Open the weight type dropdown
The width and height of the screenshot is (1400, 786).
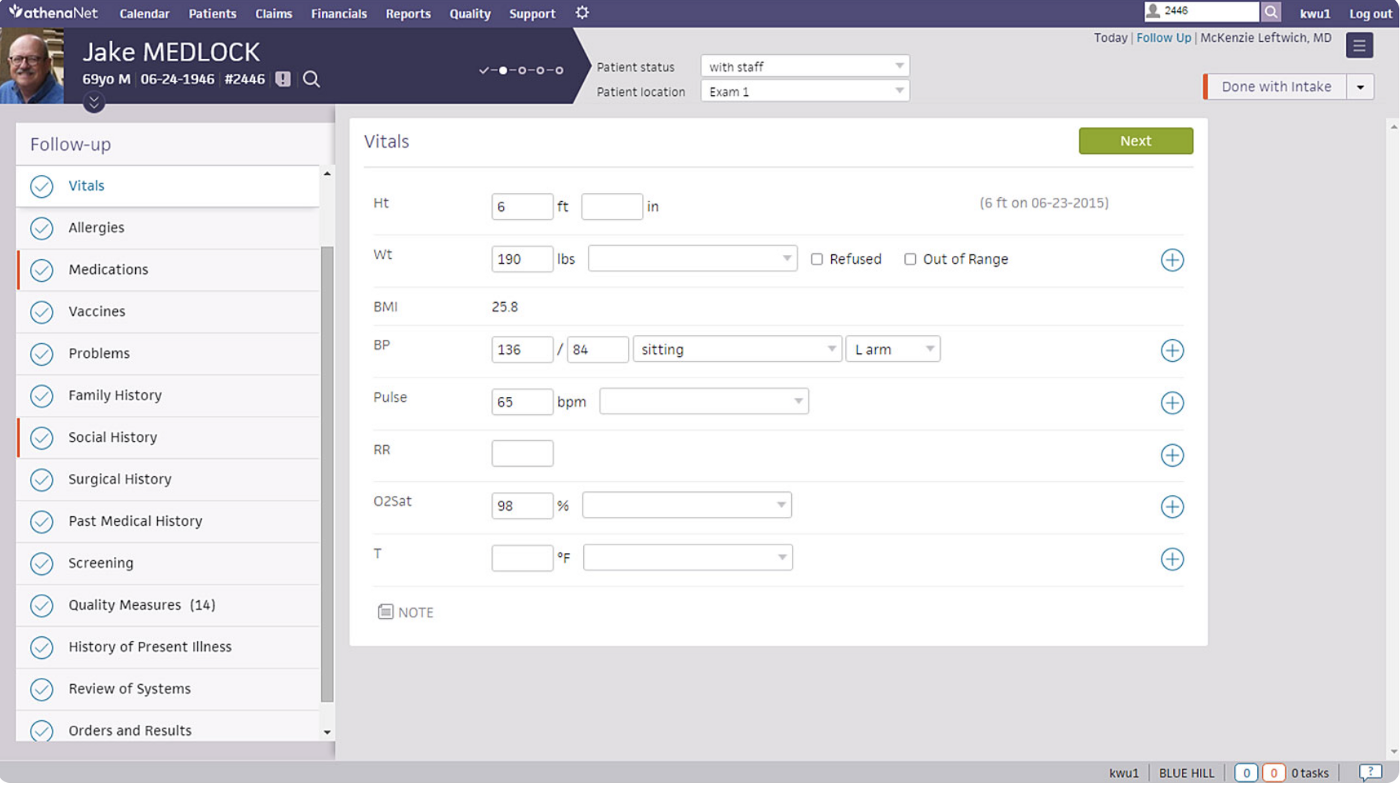tap(692, 259)
